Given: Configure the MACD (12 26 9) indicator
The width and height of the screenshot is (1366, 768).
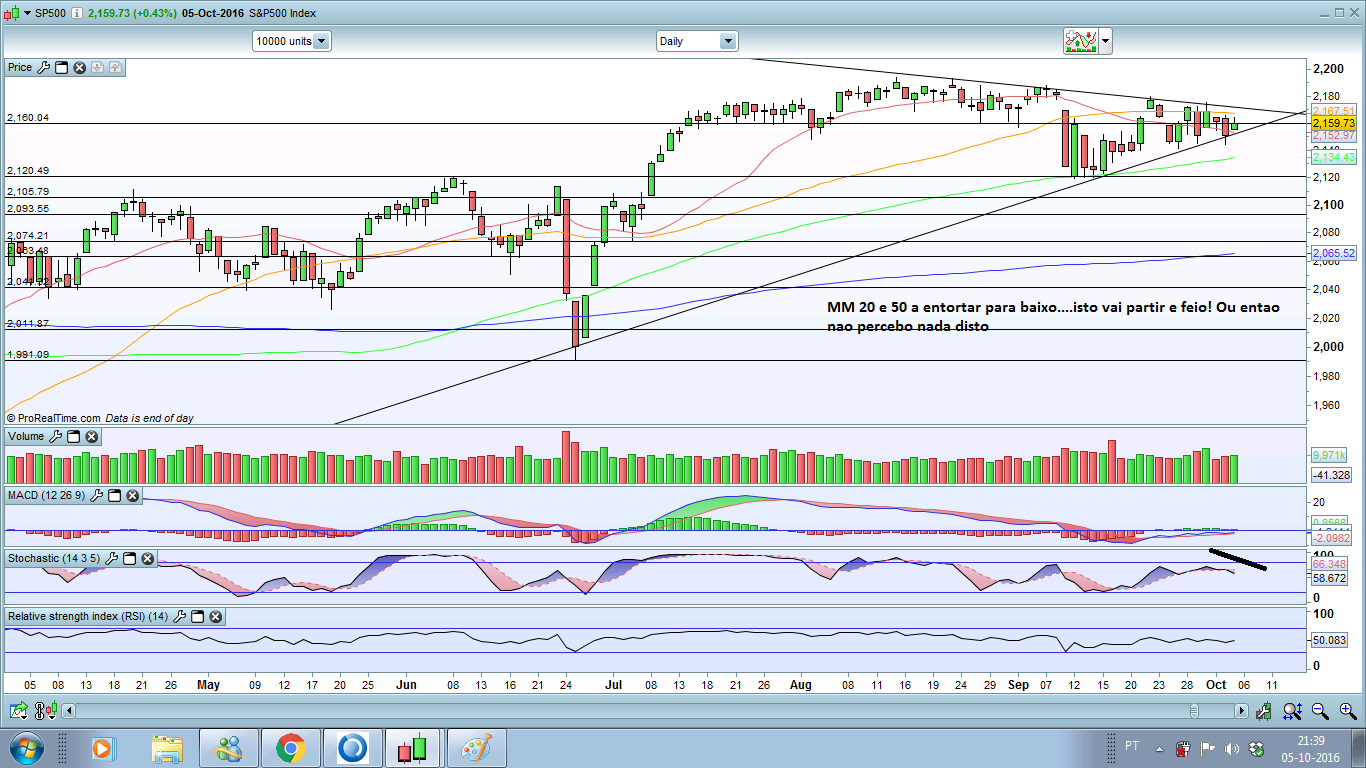Looking at the screenshot, I should (96, 495).
